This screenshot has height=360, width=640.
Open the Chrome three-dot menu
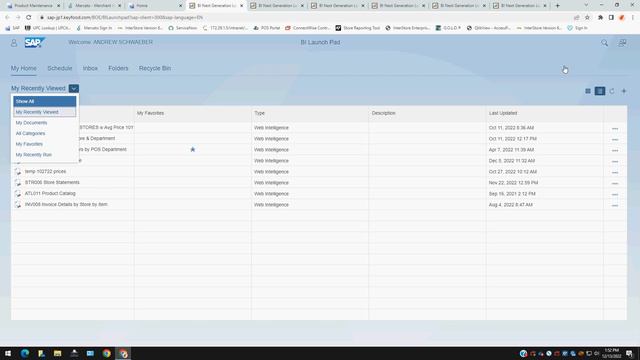pos(633,18)
